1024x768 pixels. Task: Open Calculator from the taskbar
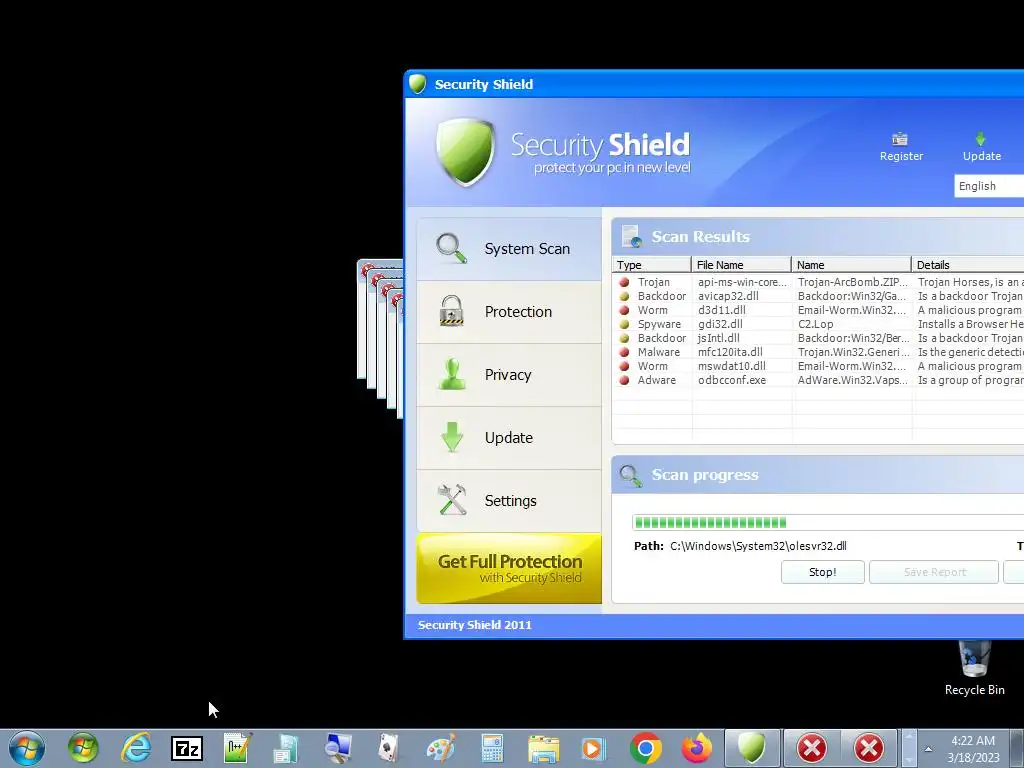[x=492, y=748]
